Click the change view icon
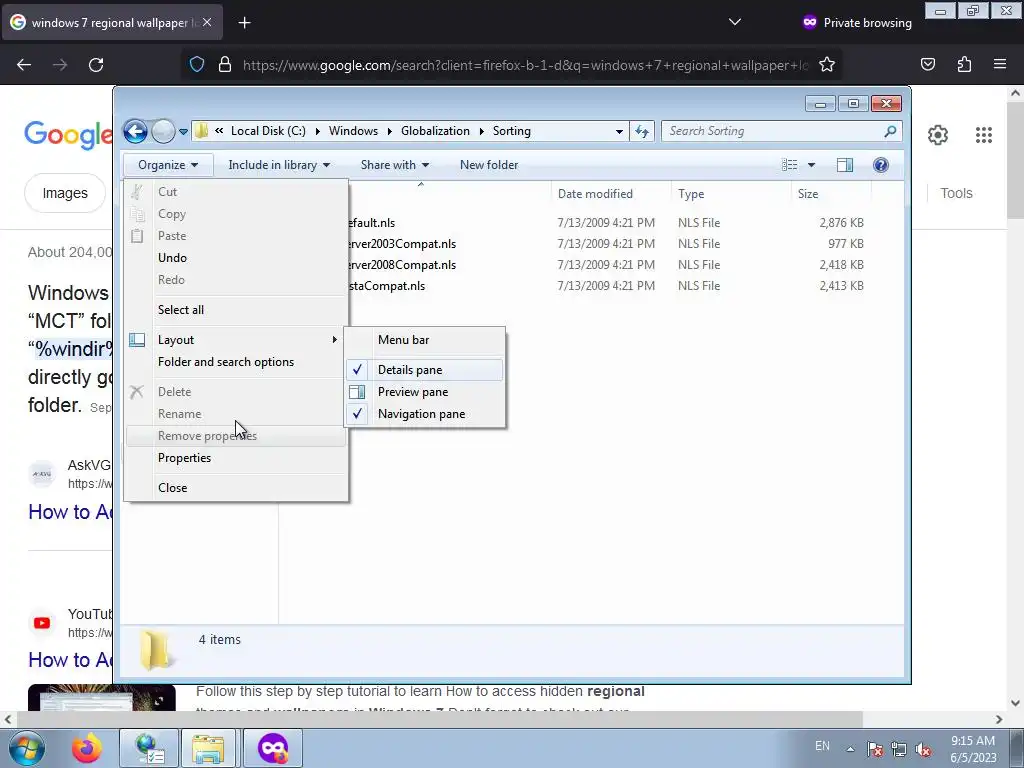 click(x=790, y=165)
